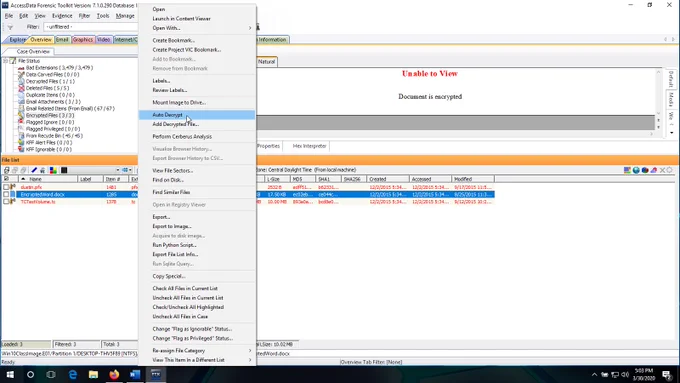Expand View This Item In a Different List submenu
The width and height of the screenshot is (680, 383).
(197, 360)
